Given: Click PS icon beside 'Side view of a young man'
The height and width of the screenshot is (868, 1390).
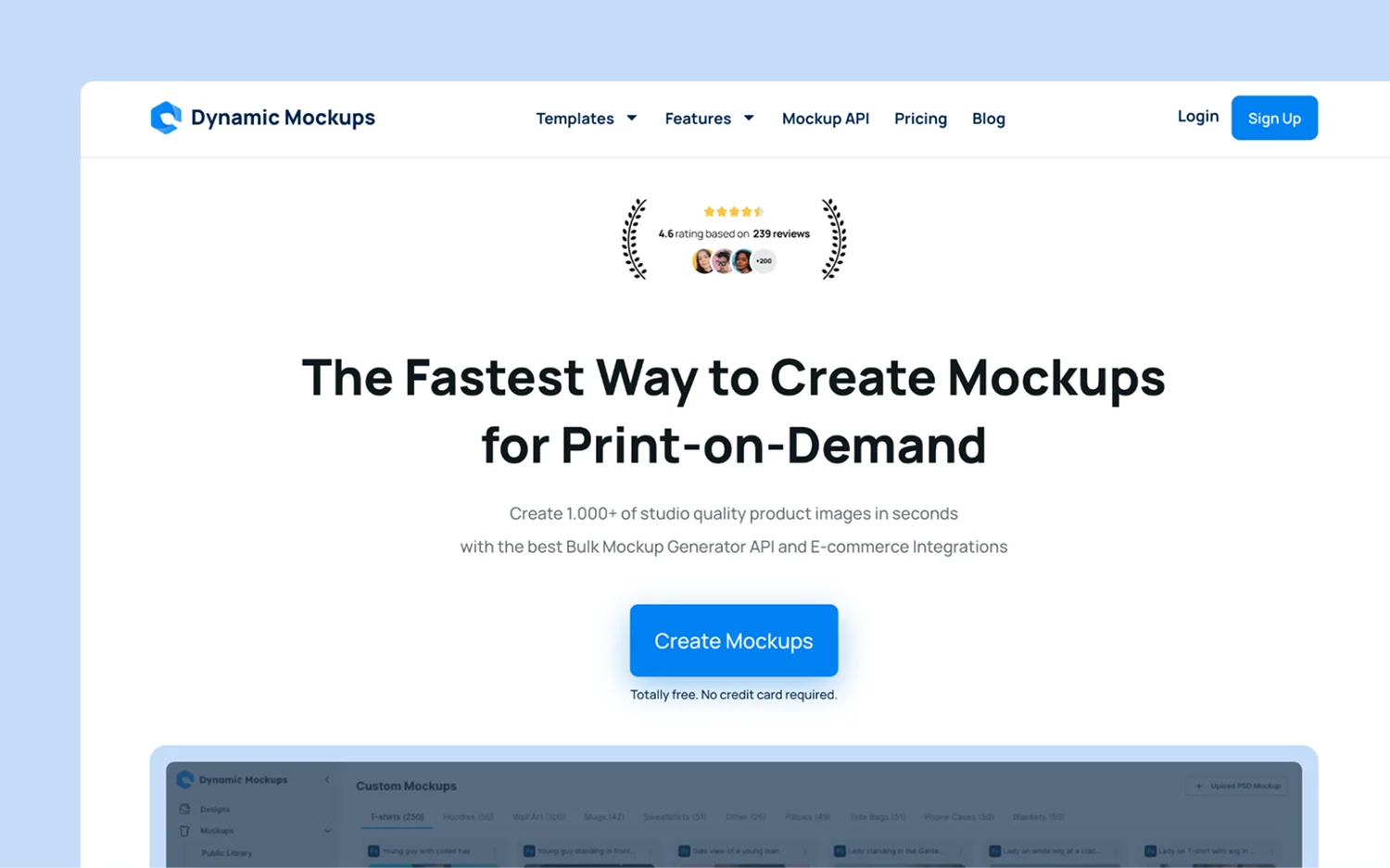Looking at the screenshot, I should tap(684, 850).
